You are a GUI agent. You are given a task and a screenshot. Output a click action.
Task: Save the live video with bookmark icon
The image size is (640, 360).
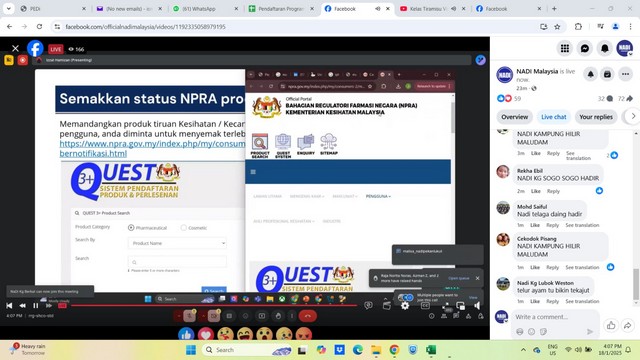click(x=607, y=74)
